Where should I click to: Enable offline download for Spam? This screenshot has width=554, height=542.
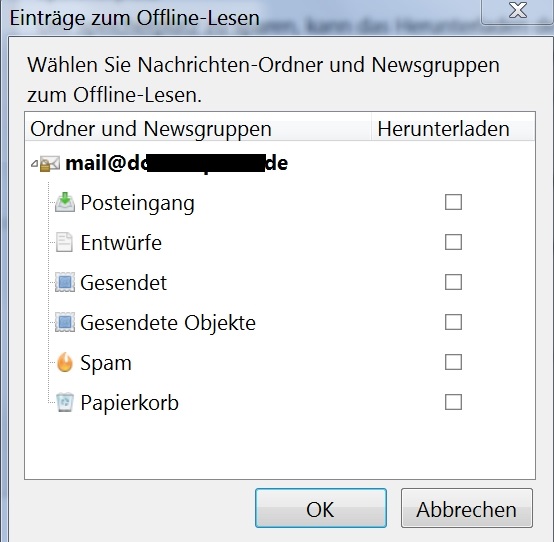pyautogui.click(x=453, y=362)
